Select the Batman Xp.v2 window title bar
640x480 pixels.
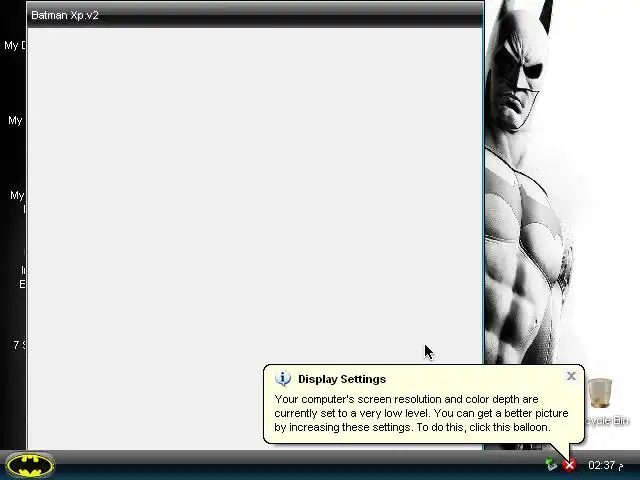tap(255, 16)
